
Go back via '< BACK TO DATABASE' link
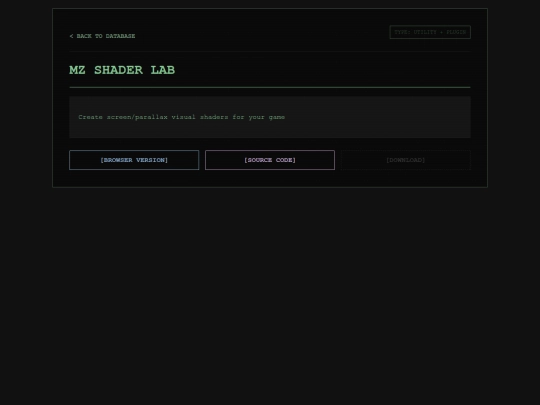tap(102, 36)
